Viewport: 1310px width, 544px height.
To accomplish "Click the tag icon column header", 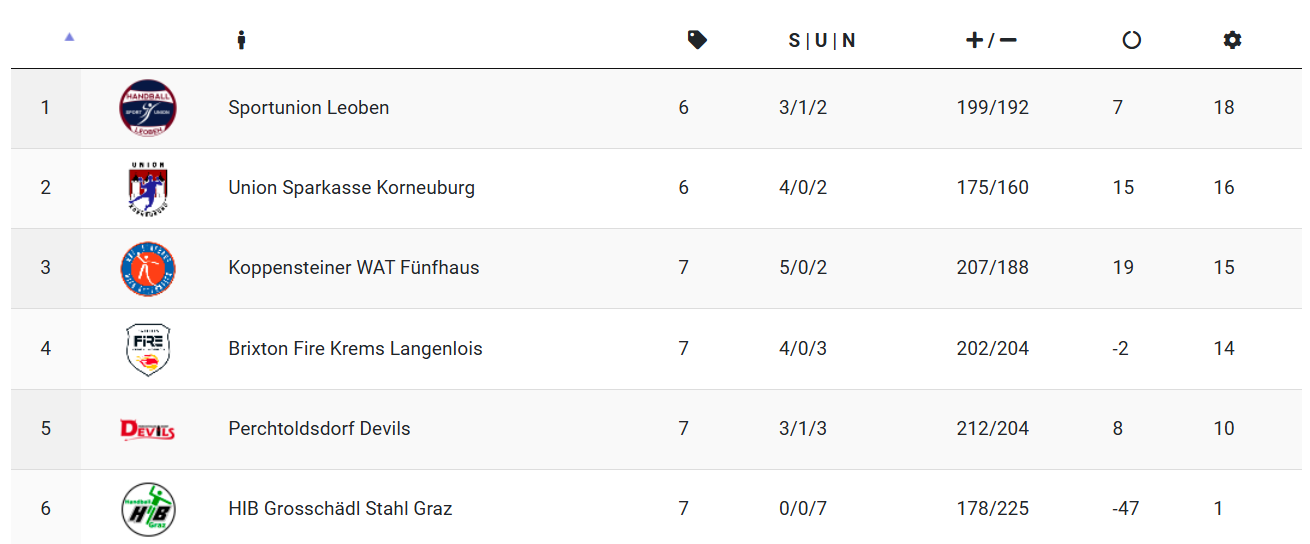I will pyautogui.click(x=697, y=40).
